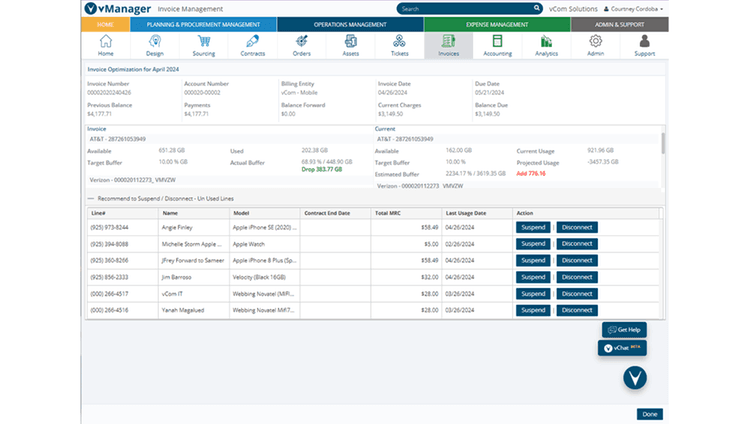Open the Orders icon

click(x=301, y=45)
